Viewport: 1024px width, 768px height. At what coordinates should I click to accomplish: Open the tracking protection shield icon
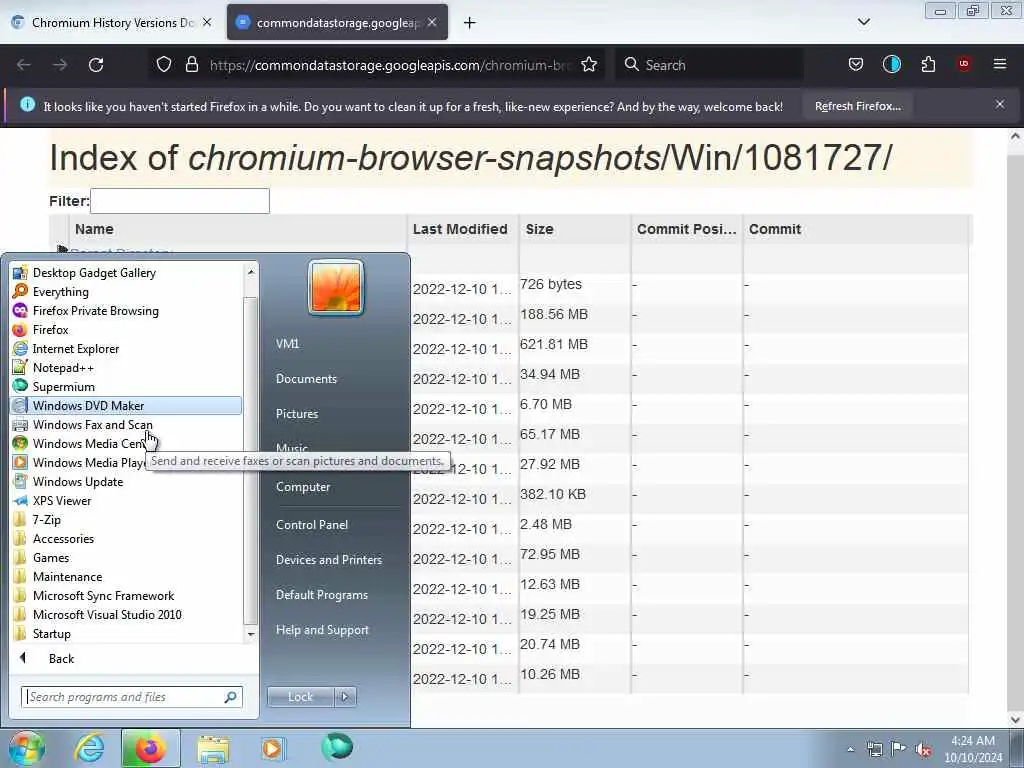(x=164, y=65)
